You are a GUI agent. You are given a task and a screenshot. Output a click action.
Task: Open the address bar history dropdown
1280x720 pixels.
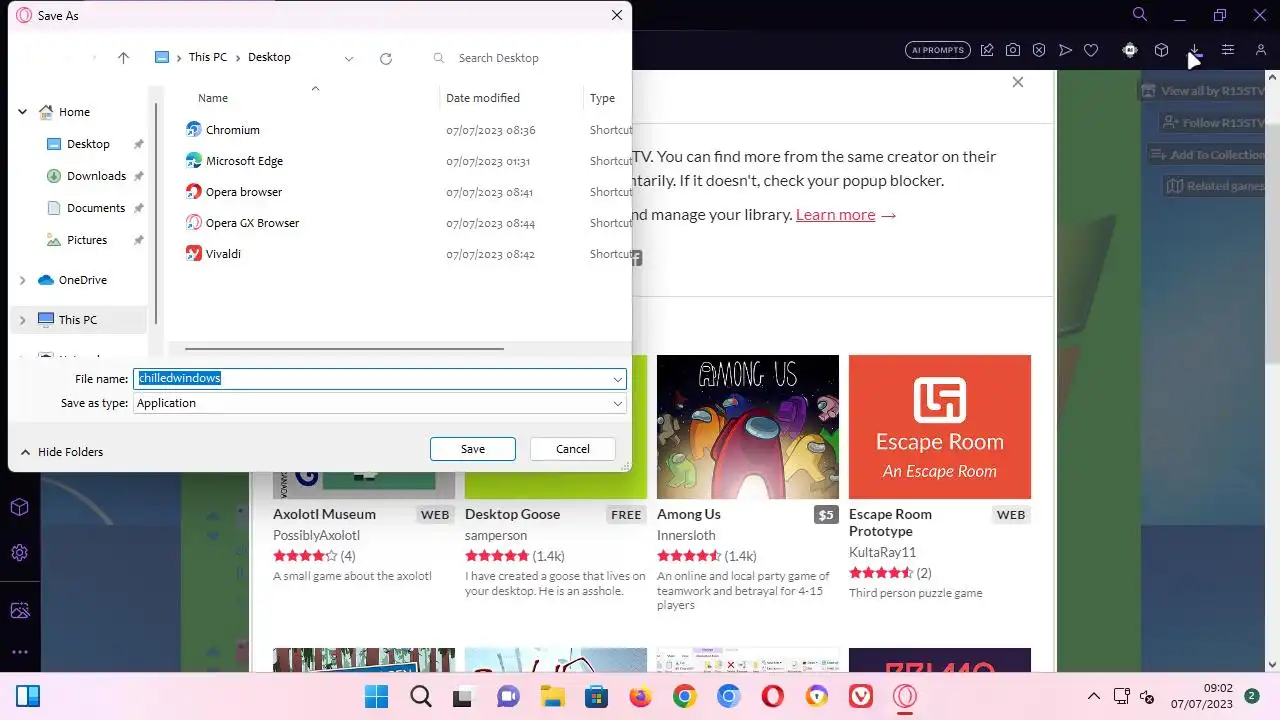click(x=349, y=58)
